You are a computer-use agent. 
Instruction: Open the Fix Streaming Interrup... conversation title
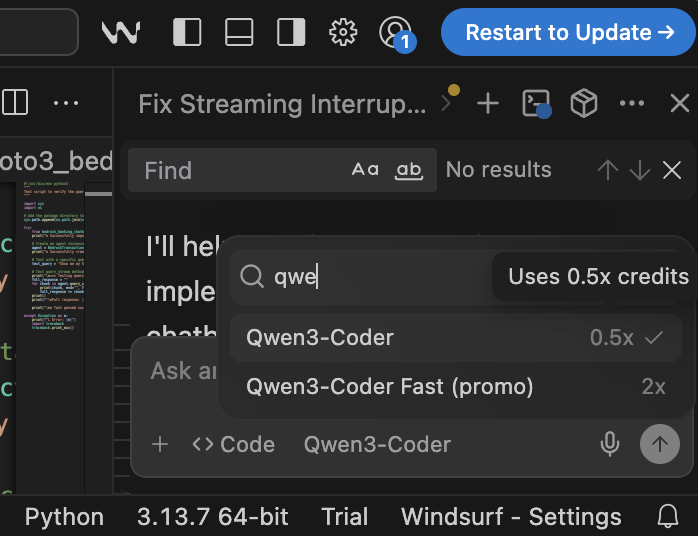[x=282, y=104]
